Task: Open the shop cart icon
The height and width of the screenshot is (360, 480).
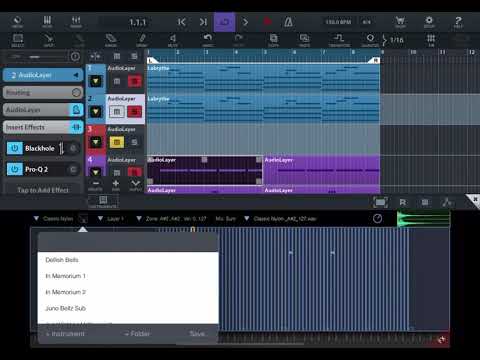Action: click(x=400, y=22)
